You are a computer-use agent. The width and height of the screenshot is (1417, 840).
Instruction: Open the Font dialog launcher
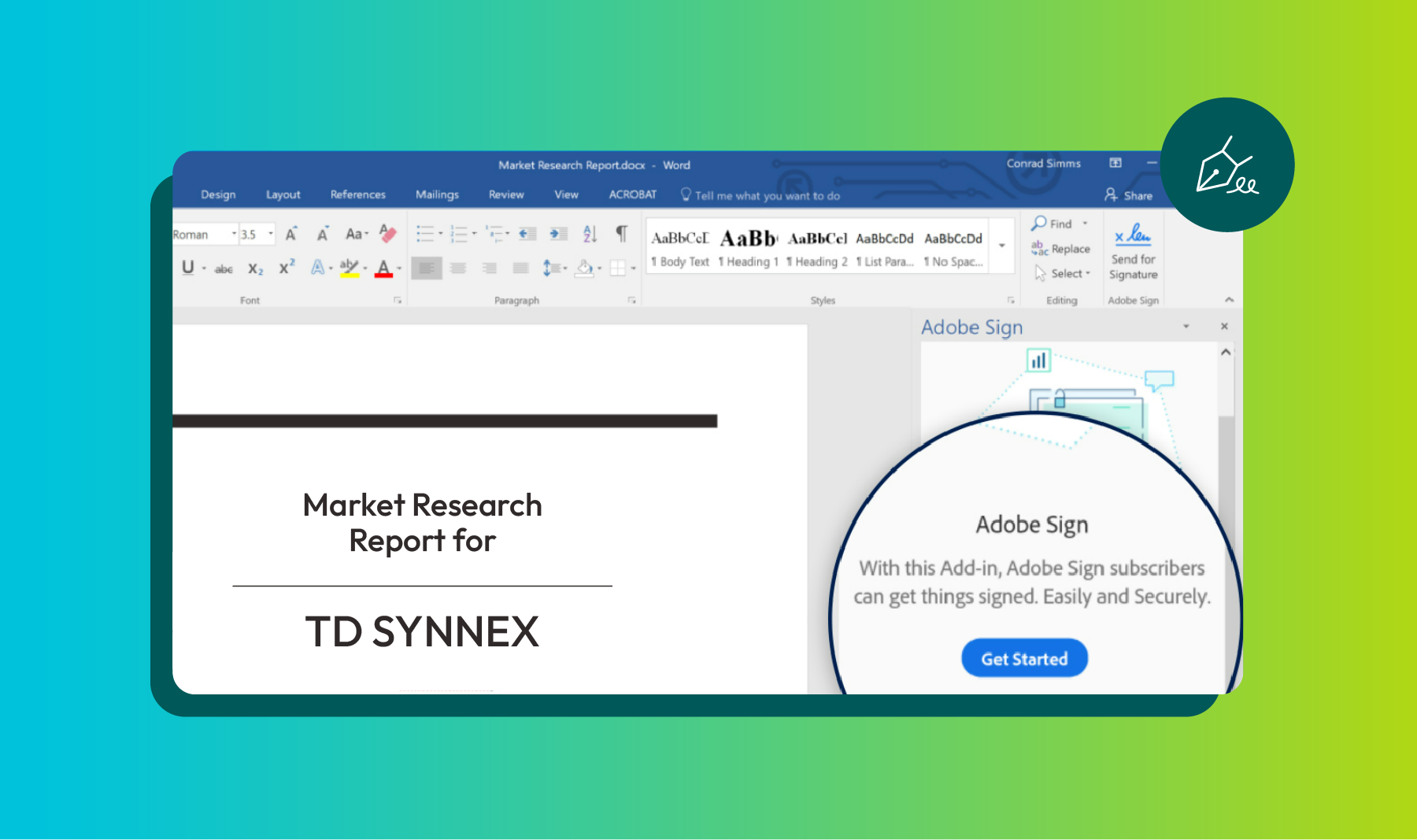coord(398,301)
